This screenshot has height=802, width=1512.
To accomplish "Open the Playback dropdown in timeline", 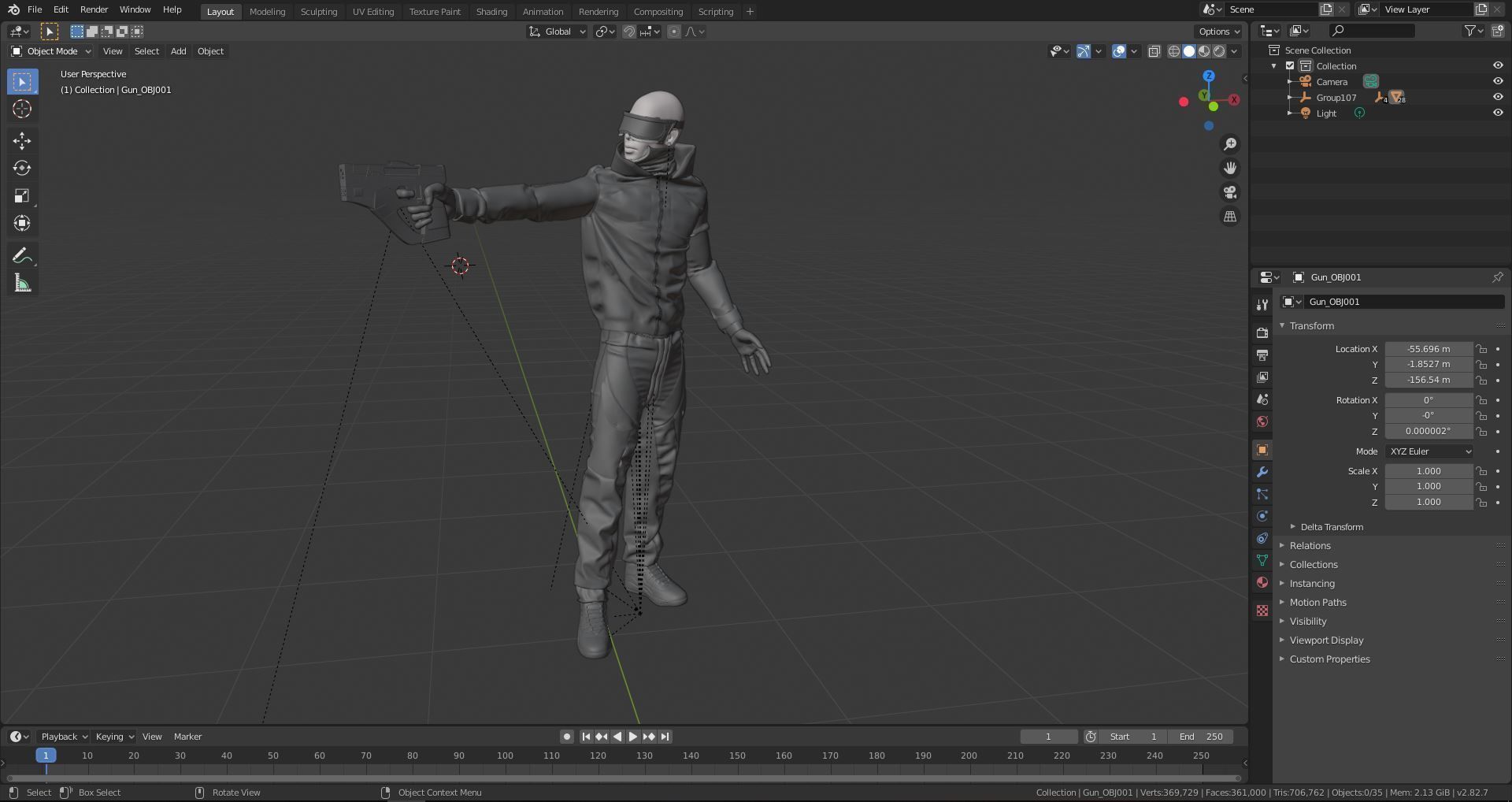I will [64, 737].
